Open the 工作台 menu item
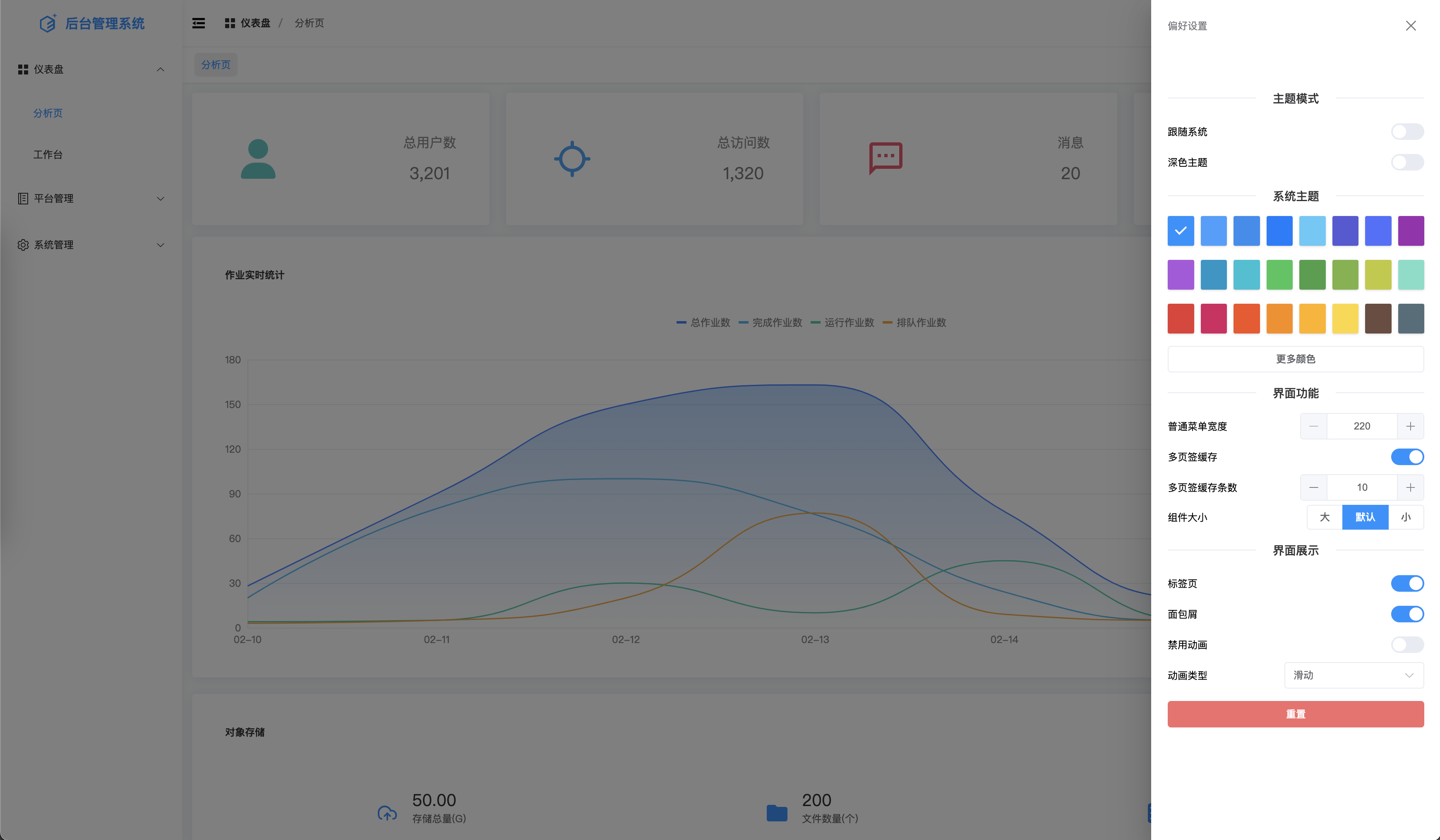Image resolution: width=1440 pixels, height=840 pixels. (48, 154)
